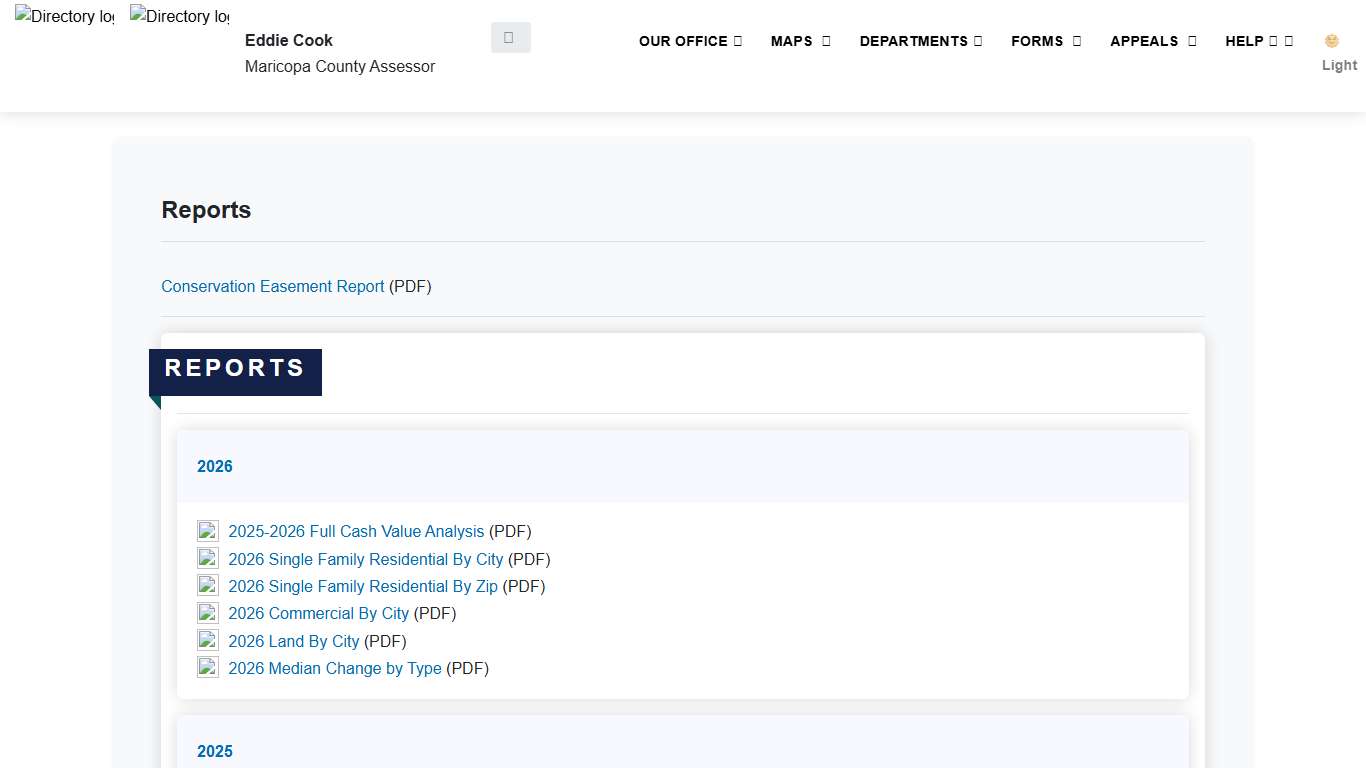Image resolution: width=1366 pixels, height=768 pixels.
Task: Click the search button in the header
Action: click(510, 37)
